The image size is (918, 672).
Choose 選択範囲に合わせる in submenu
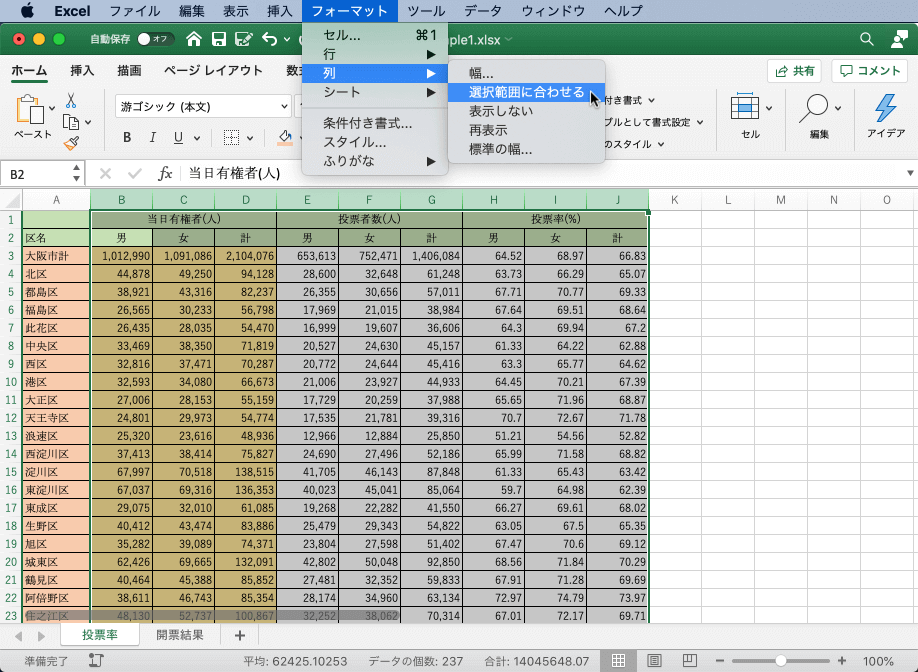point(526,92)
